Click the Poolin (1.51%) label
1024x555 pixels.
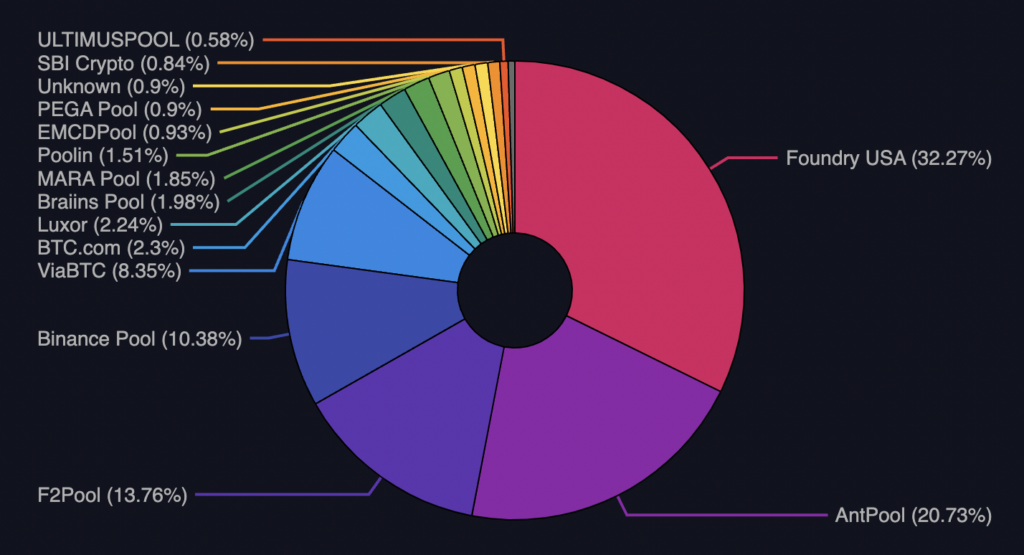[103, 155]
